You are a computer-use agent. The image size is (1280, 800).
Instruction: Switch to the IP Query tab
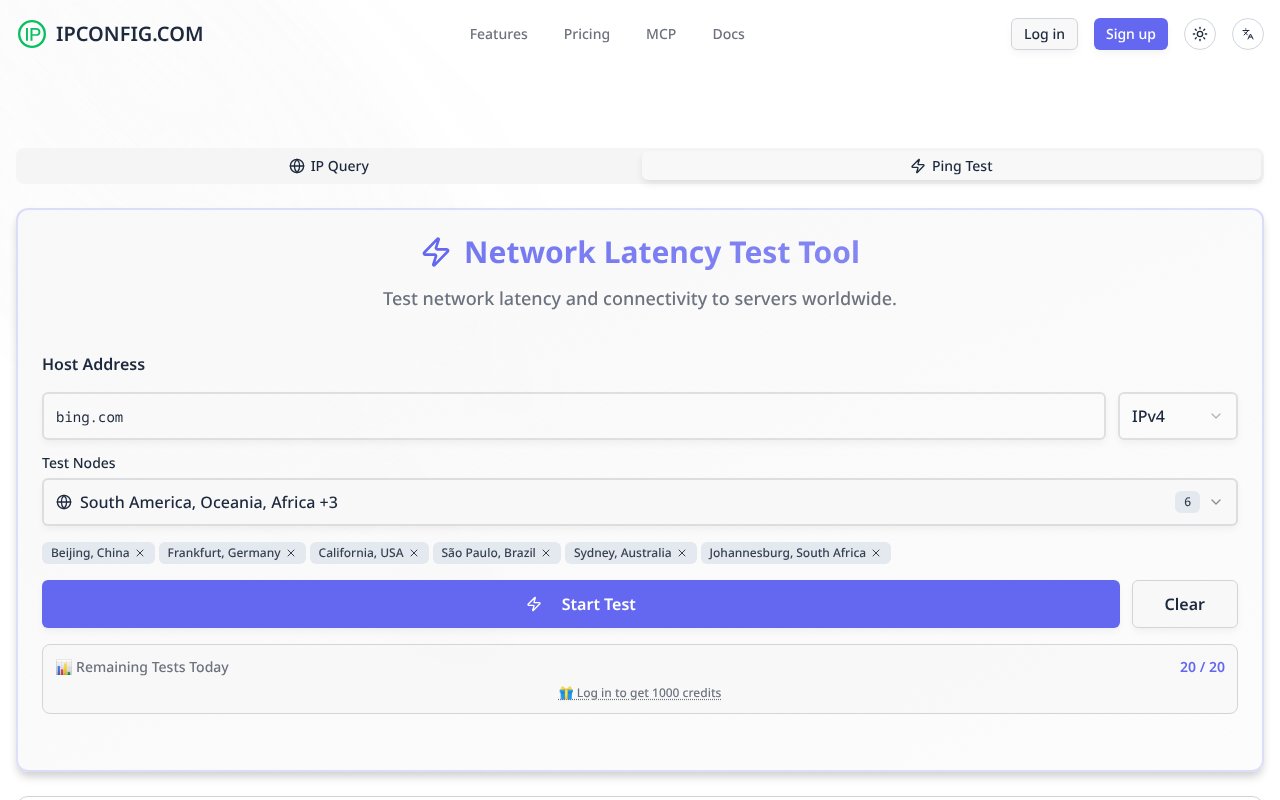coord(329,166)
